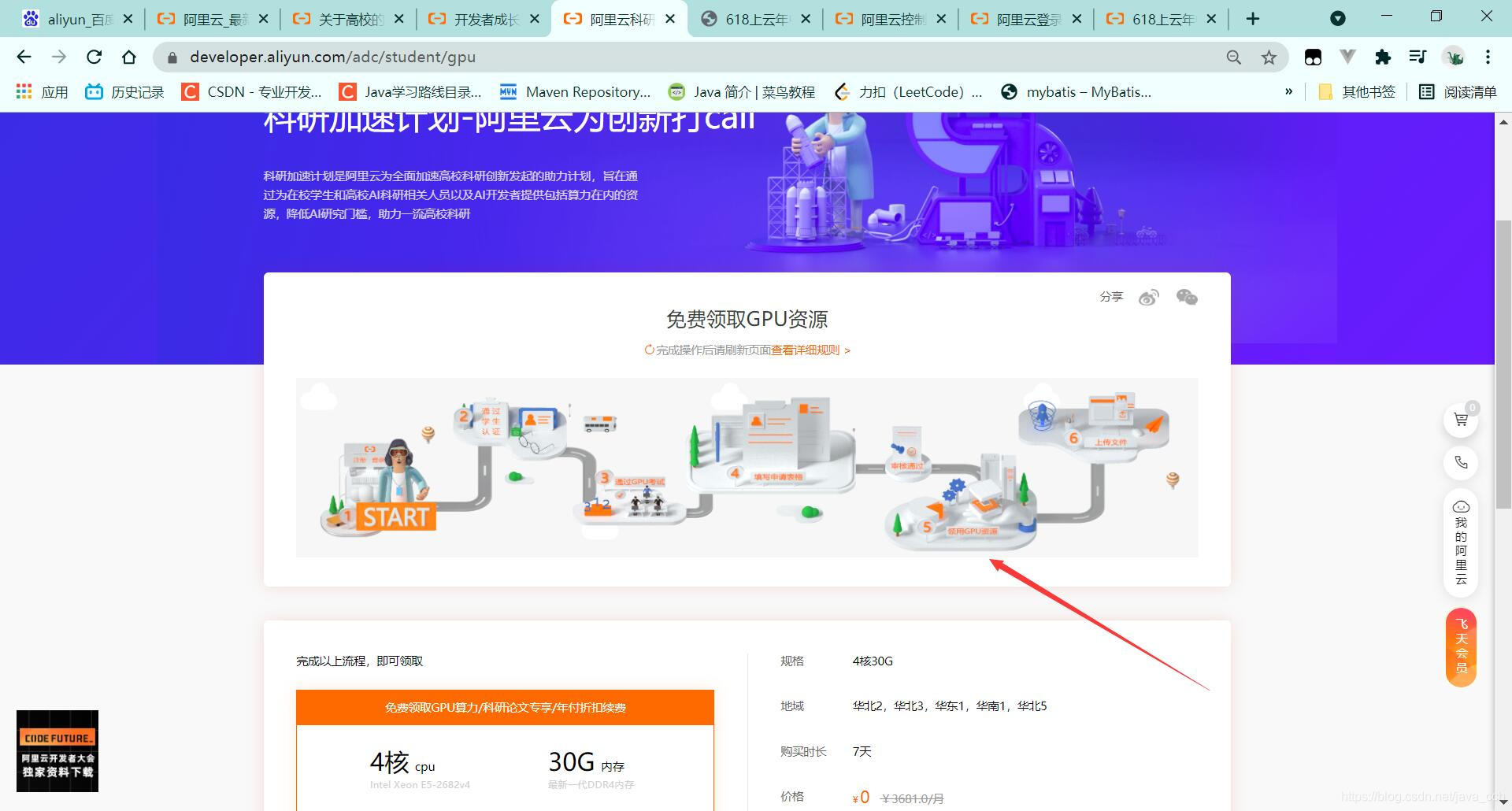Open the 阅读清单 reading list

pos(1458,92)
